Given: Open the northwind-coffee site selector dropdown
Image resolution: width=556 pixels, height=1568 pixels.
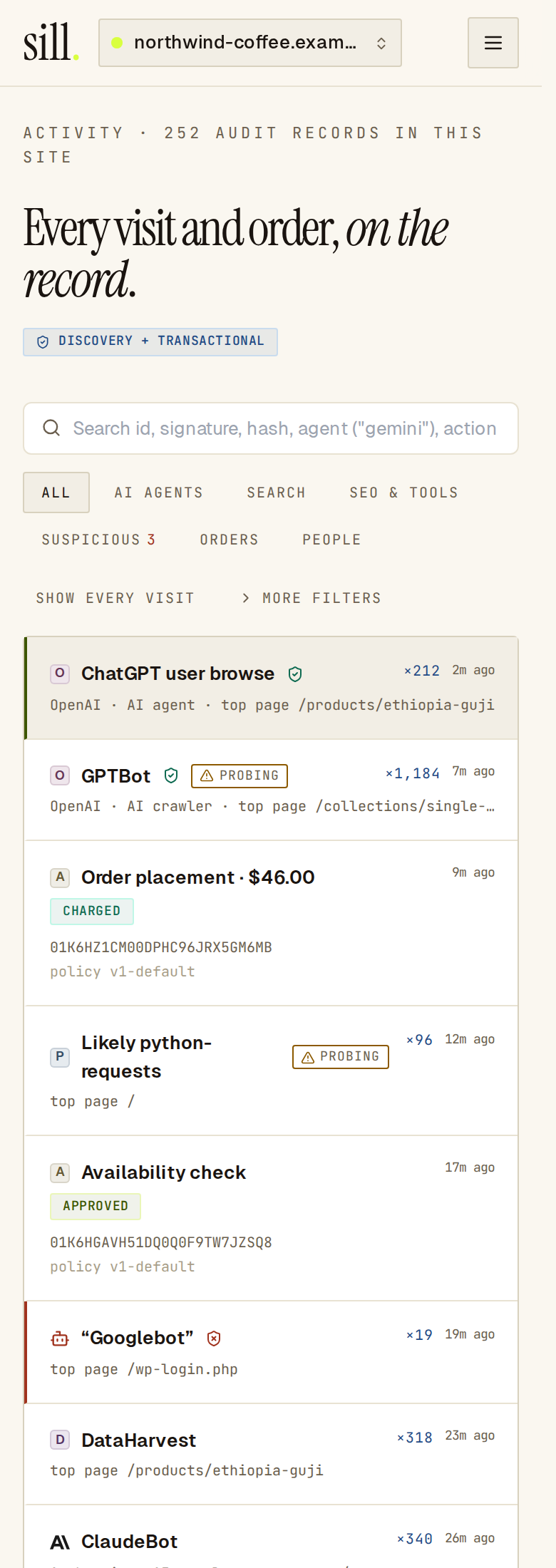Looking at the screenshot, I should tap(250, 43).
